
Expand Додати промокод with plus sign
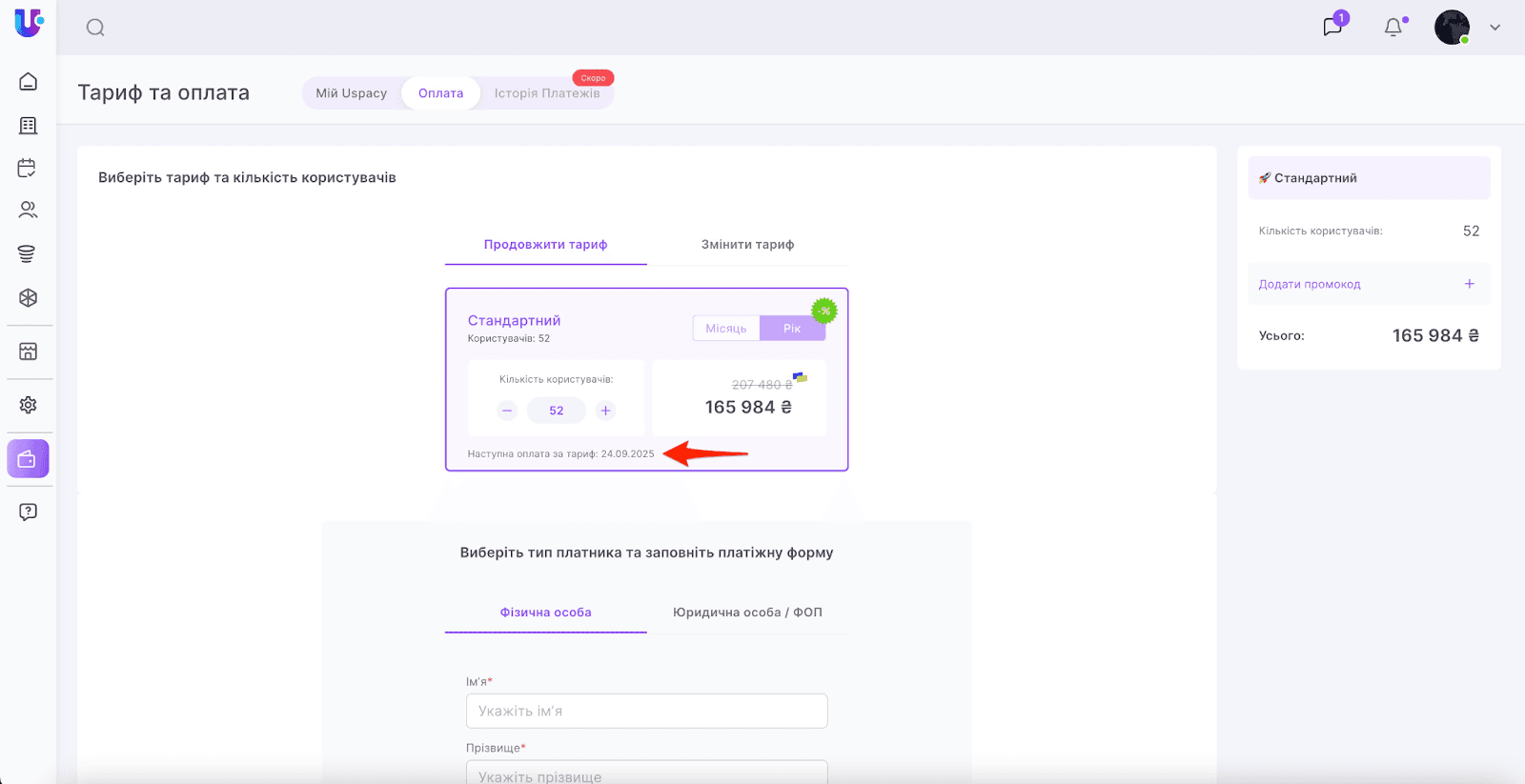point(1469,284)
